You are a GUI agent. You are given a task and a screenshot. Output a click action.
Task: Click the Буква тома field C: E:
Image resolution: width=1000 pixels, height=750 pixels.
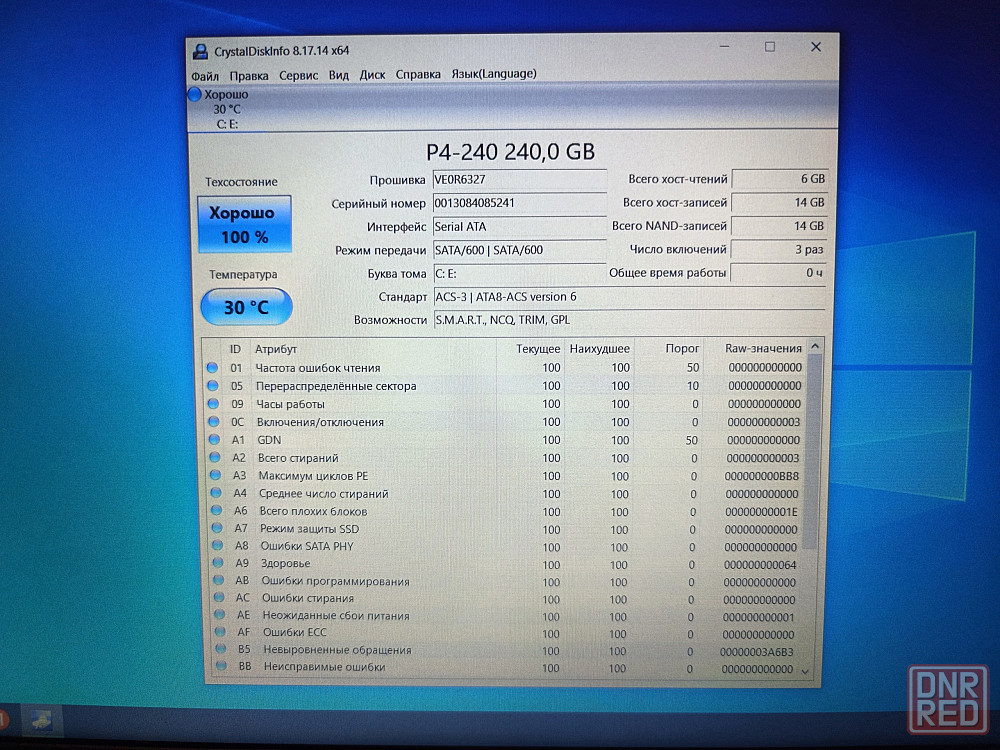[519, 274]
